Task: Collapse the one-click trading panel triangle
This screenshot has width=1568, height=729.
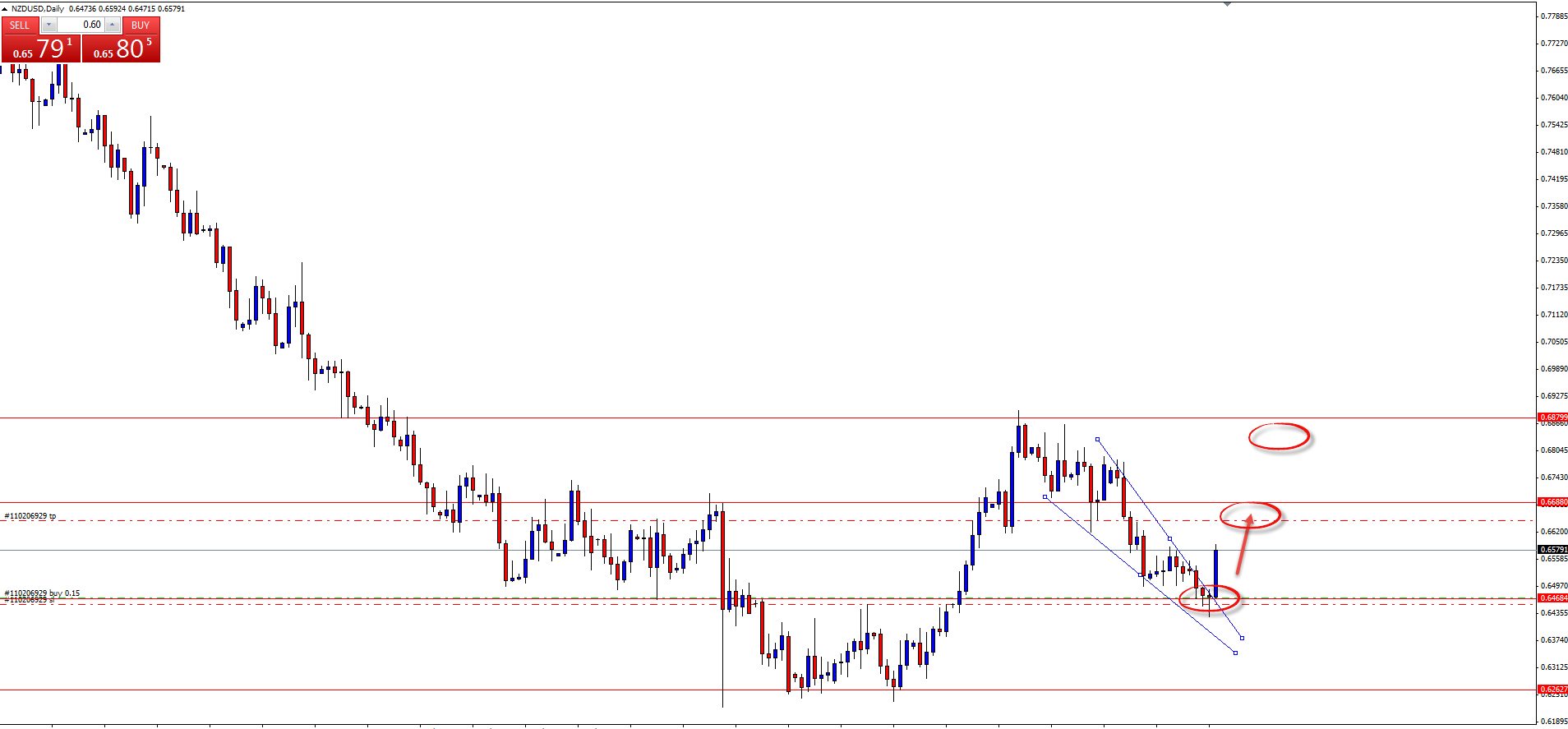Action: 5,8
